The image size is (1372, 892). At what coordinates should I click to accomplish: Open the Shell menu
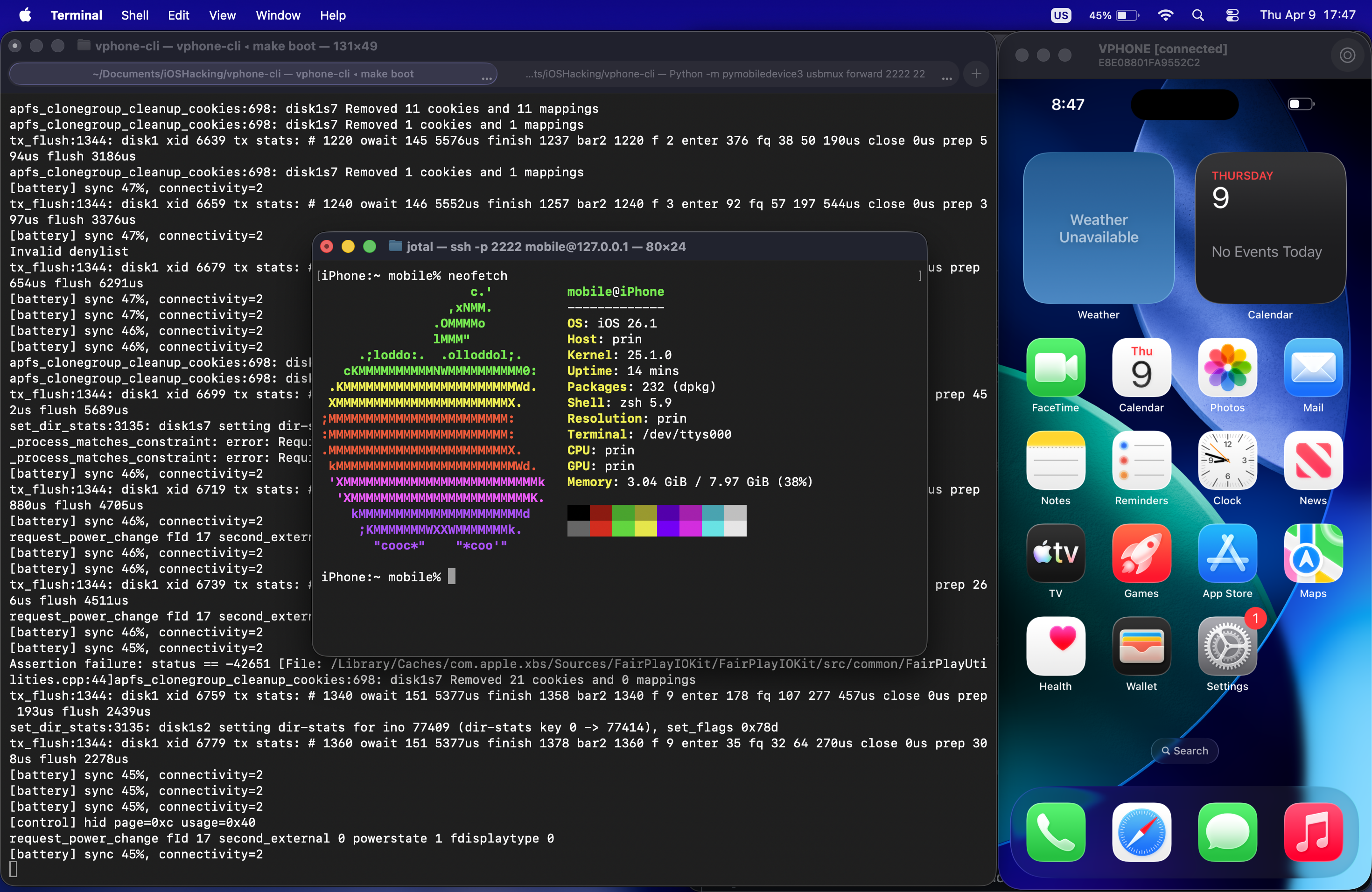coord(134,15)
